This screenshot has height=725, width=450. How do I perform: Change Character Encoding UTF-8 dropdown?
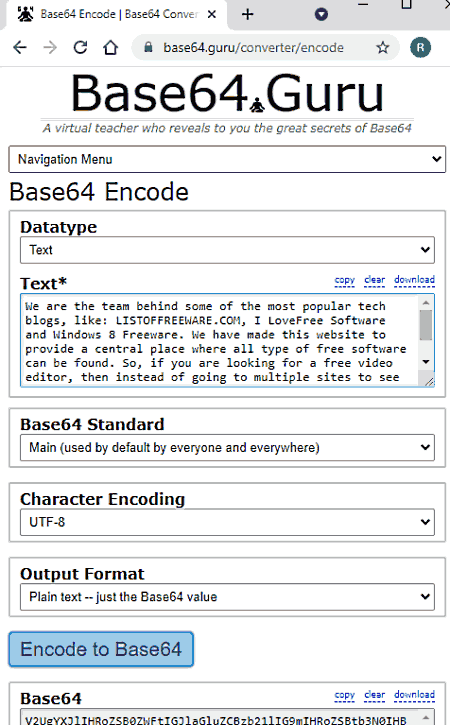pyautogui.click(x=227, y=522)
